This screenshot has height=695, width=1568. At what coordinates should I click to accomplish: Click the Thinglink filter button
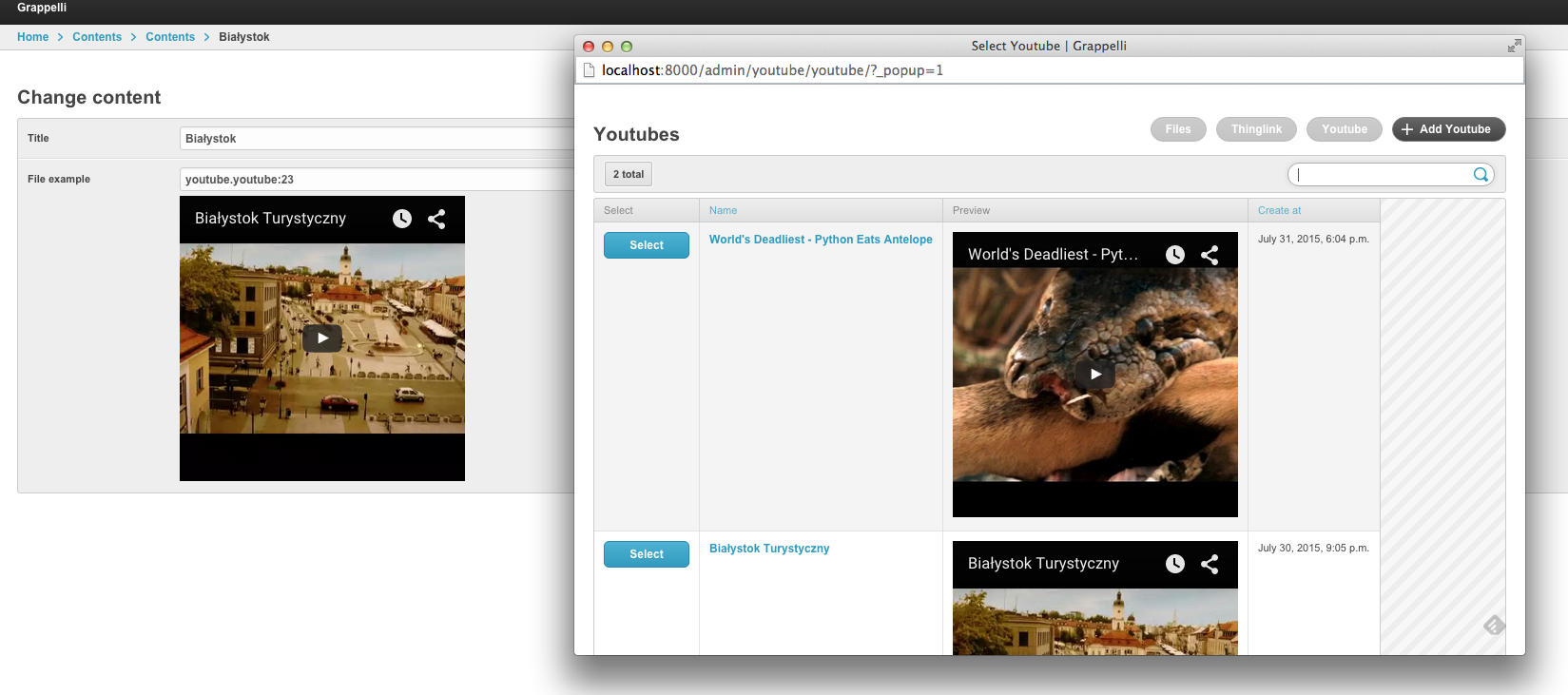point(1256,129)
